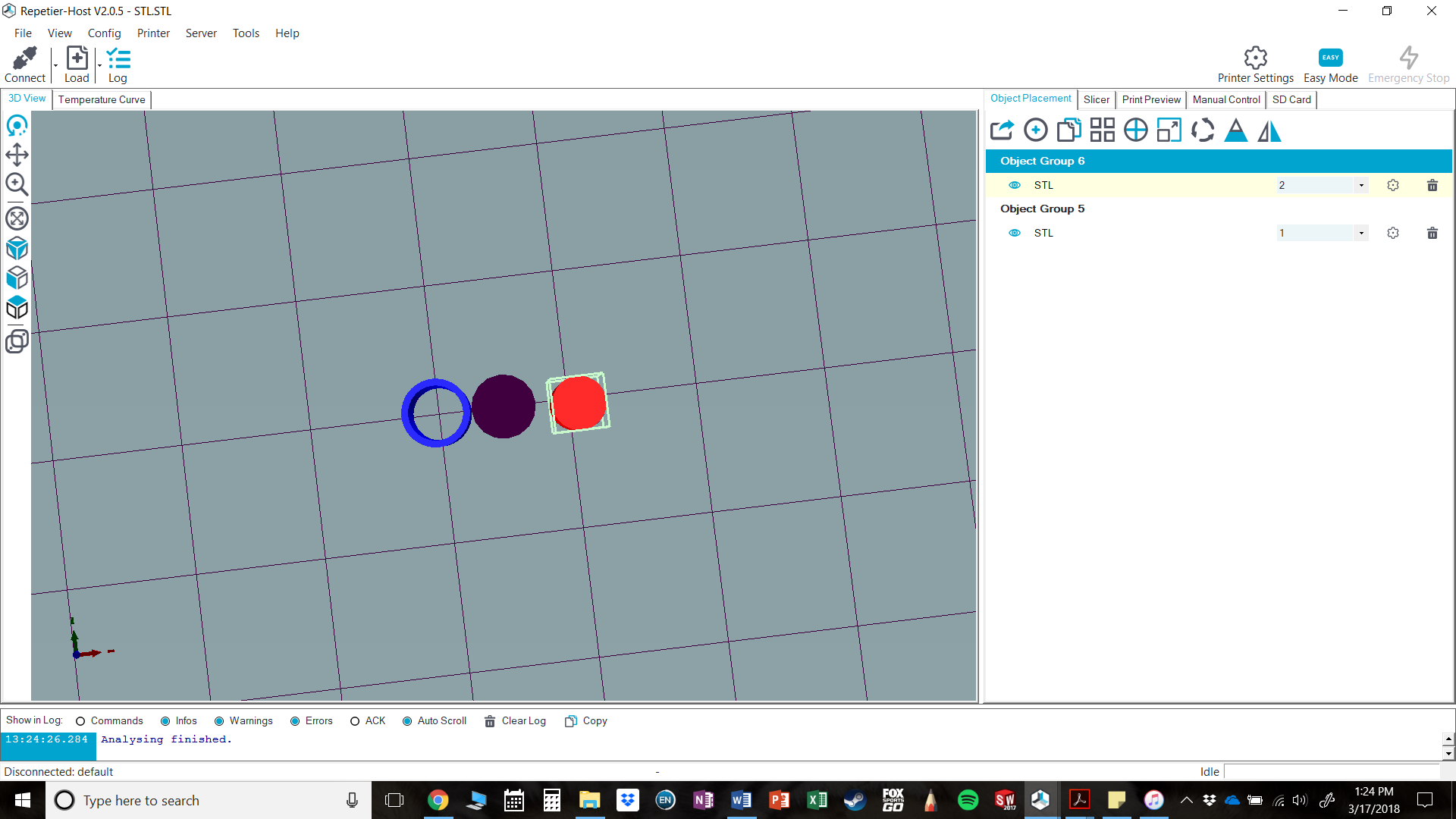Open the Slicer tab

(1096, 99)
